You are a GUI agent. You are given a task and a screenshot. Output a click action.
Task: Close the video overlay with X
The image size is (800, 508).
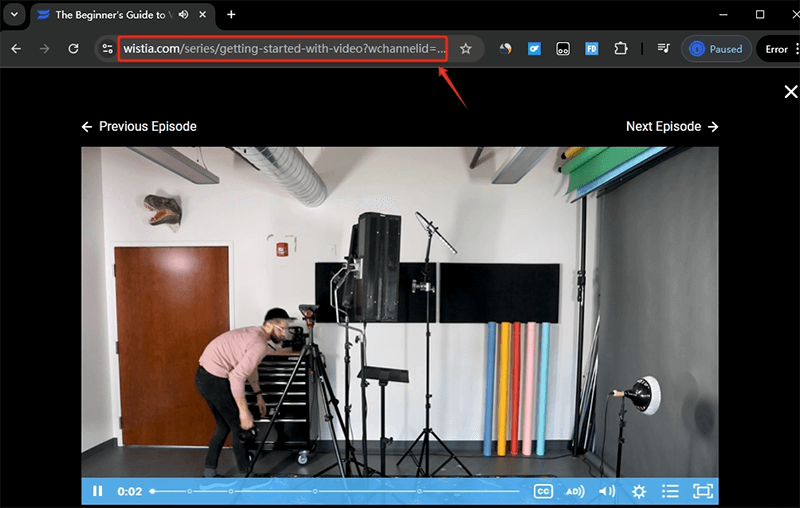pyautogui.click(x=790, y=92)
